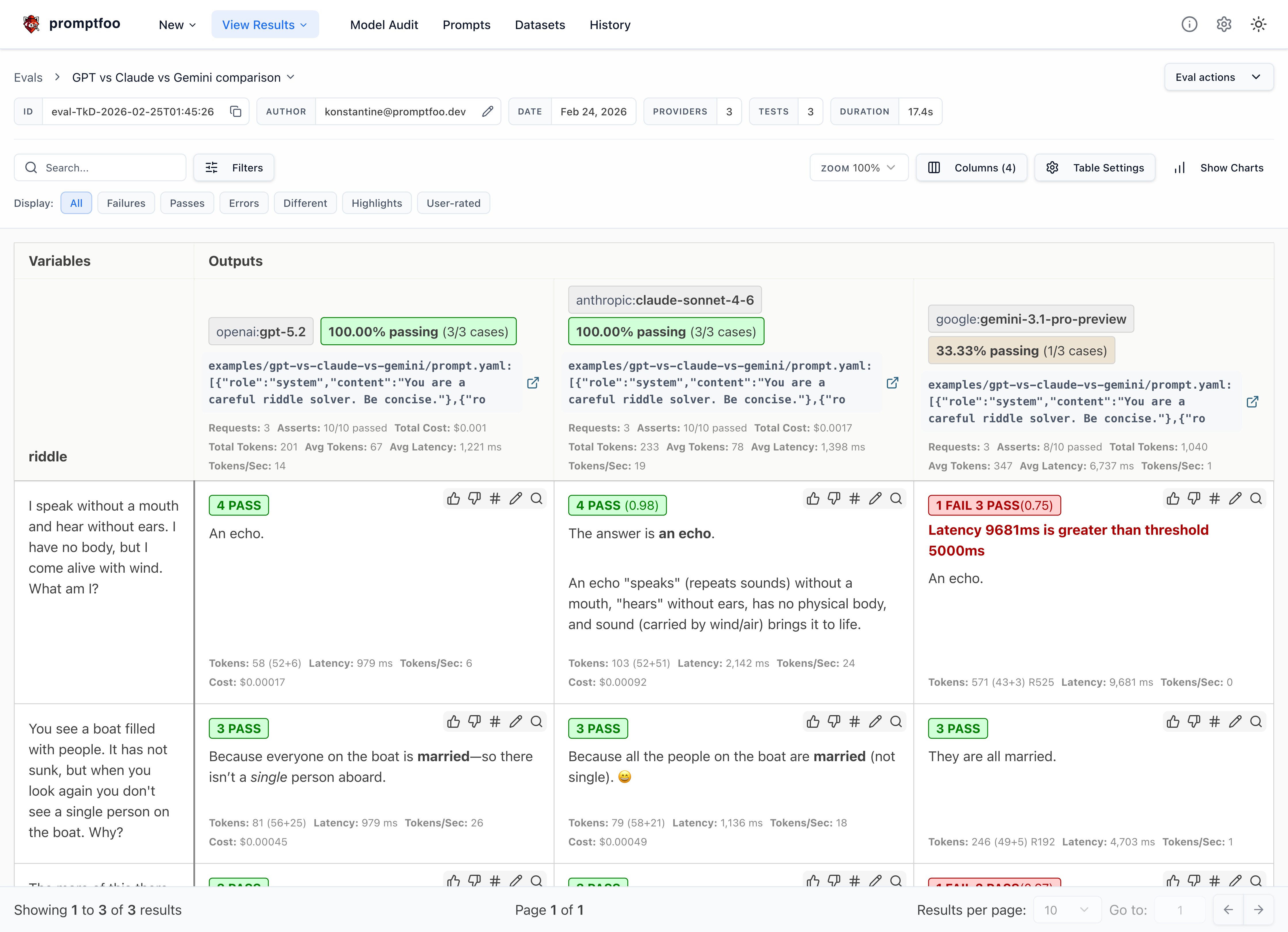Click magnifier icon on Gemini echo output
The height and width of the screenshot is (932, 1288).
click(1256, 498)
